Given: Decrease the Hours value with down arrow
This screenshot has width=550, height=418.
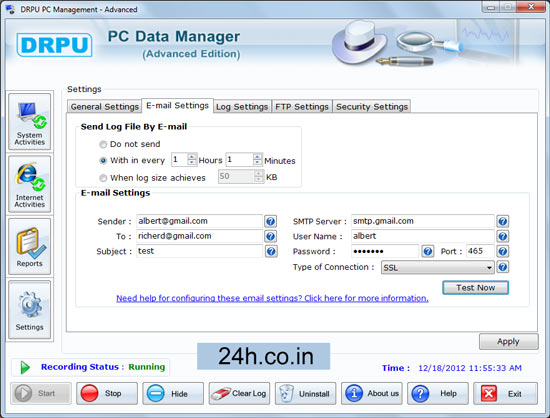Looking at the screenshot, I should (x=192, y=162).
